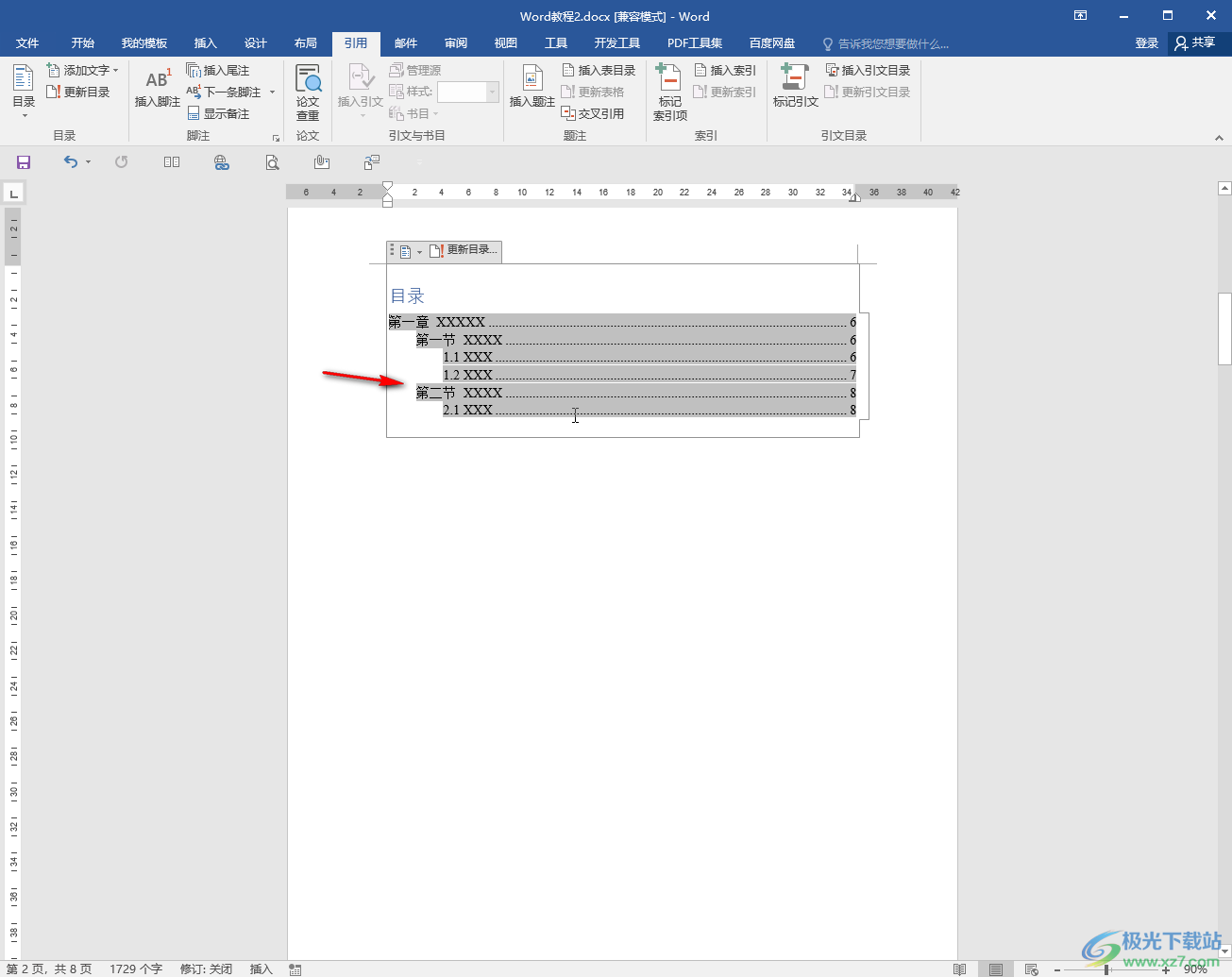Open 交叉引用 cross-reference dialog
The image size is (1232, 977).
click(x=593, y=113)
